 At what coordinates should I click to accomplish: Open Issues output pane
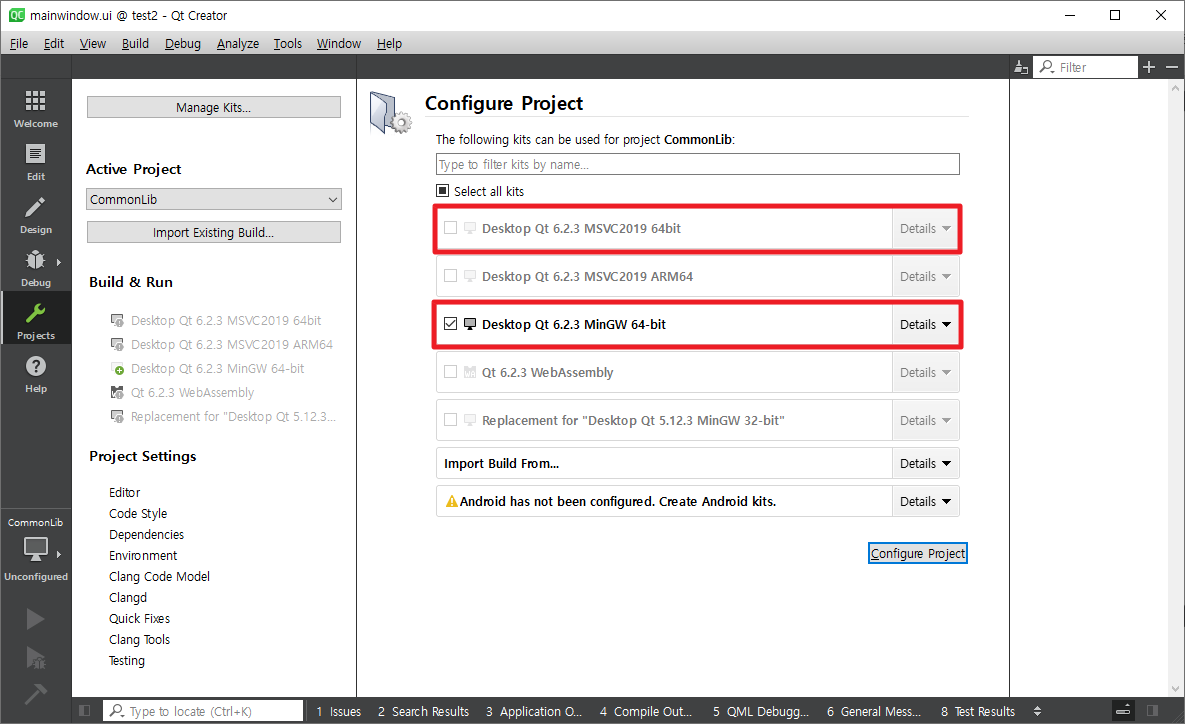339,711
